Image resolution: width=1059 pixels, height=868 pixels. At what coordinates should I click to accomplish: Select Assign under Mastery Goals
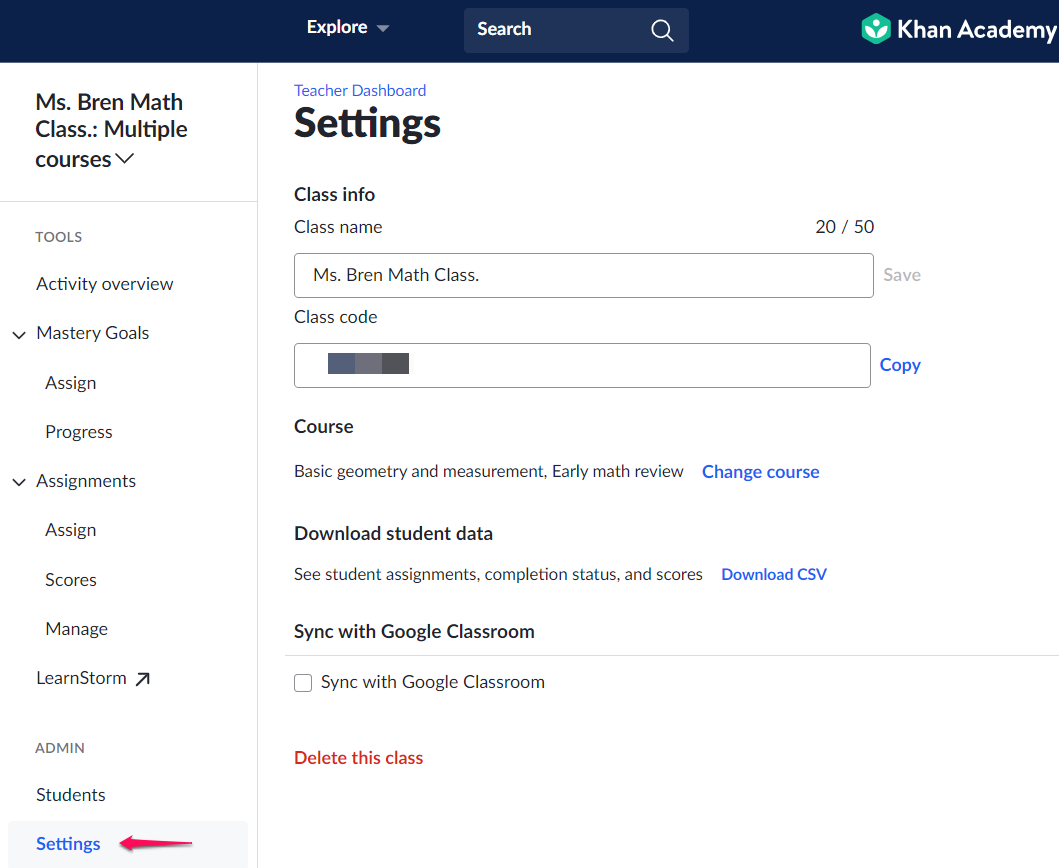point(71,383)
